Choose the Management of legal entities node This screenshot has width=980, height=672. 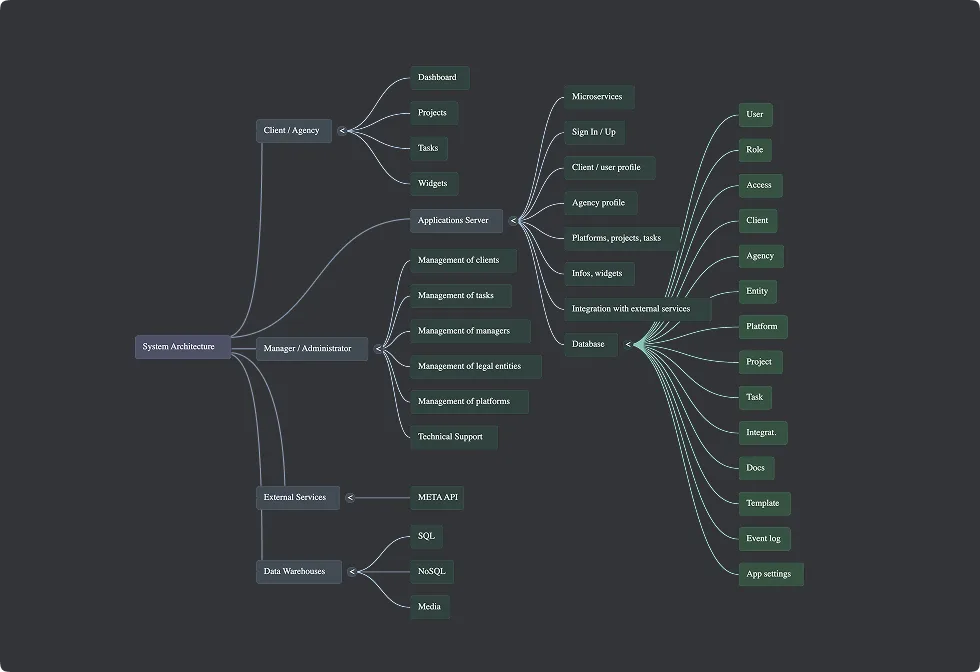(x=475, y=367)
